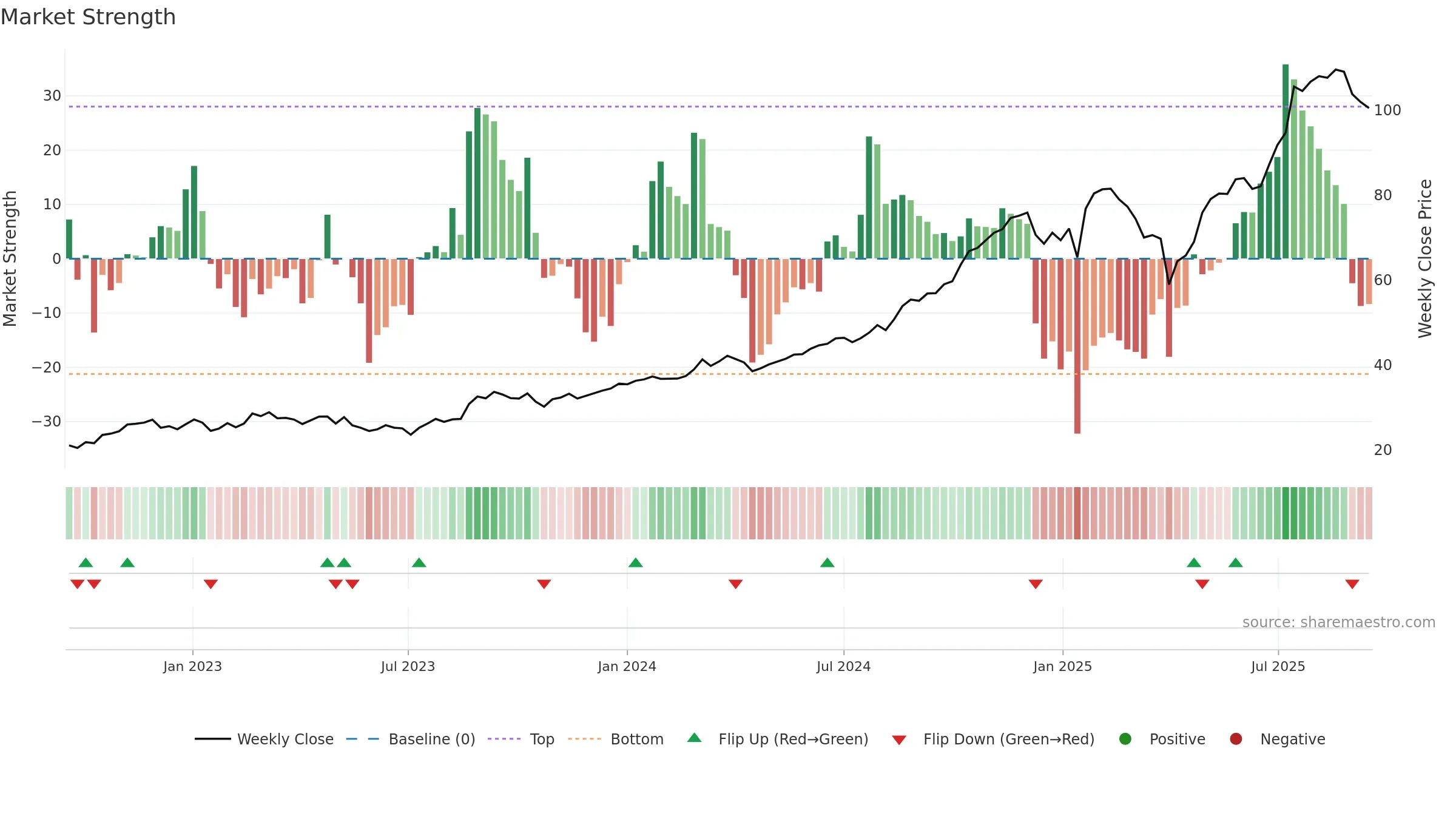The width and height of the screenshot is (1456, 819).
Task: Click the vertical Market Strength axis label
Action: point(10,258)
